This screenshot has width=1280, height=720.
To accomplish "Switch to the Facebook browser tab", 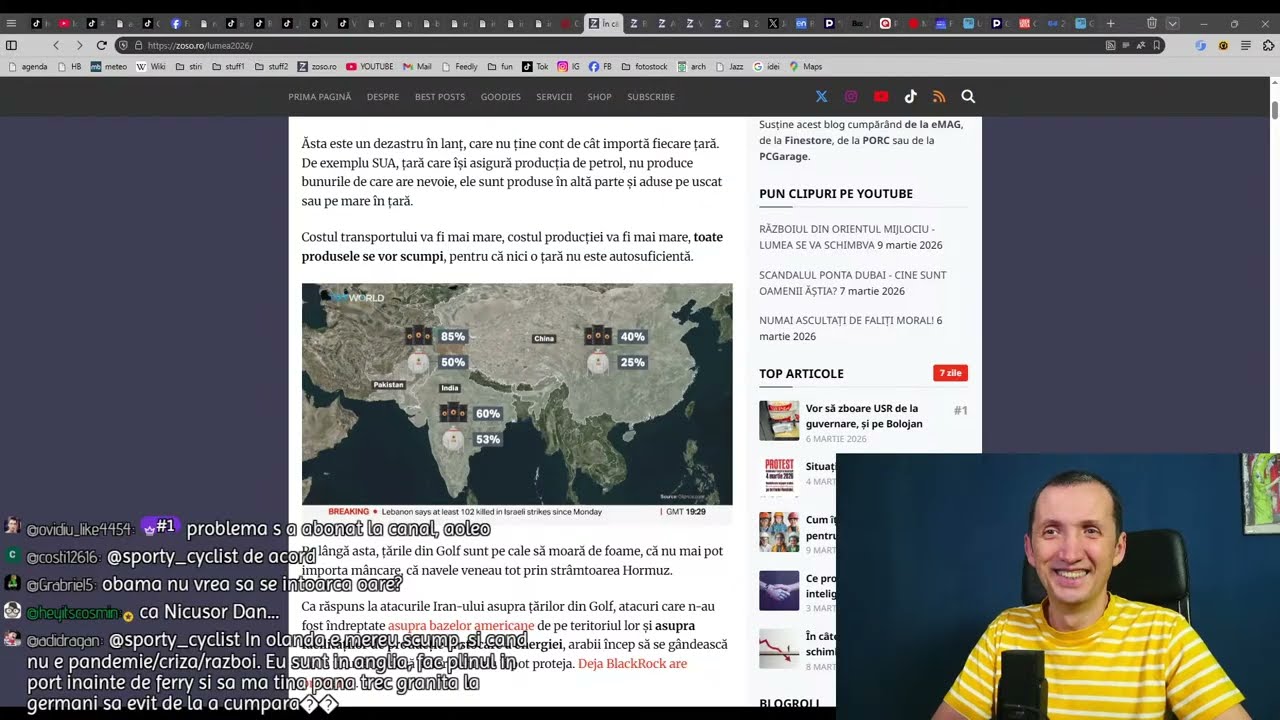I will pos(180,23).
